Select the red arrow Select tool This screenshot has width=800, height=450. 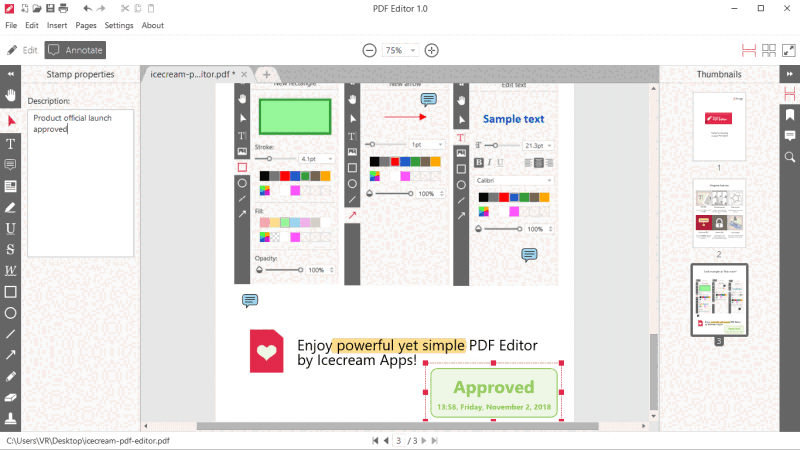[x=11, y=121]
